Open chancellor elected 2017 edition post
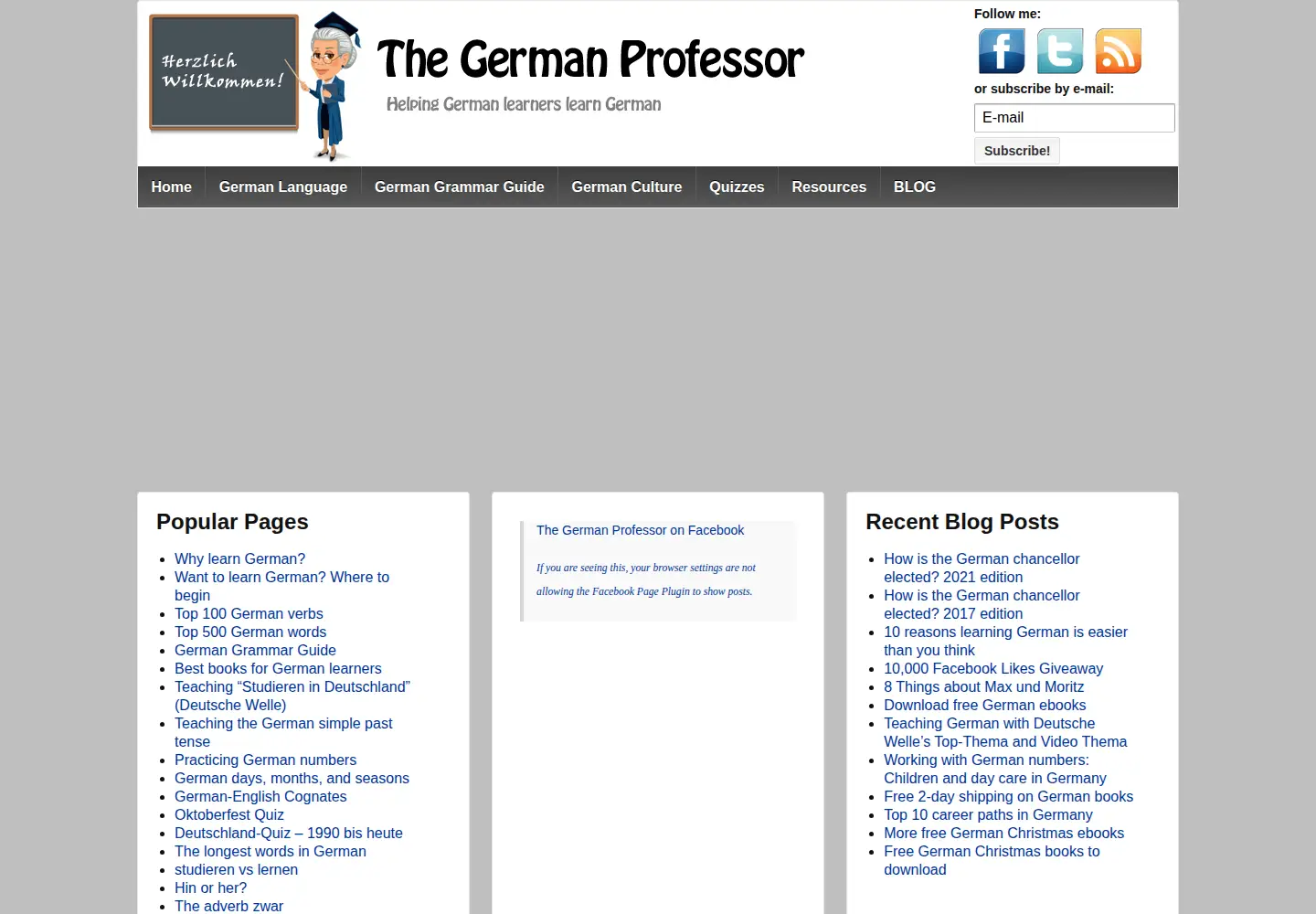The height and width of the screenshot is (914, 1316). pyautogui.click(x=982, y=604)
